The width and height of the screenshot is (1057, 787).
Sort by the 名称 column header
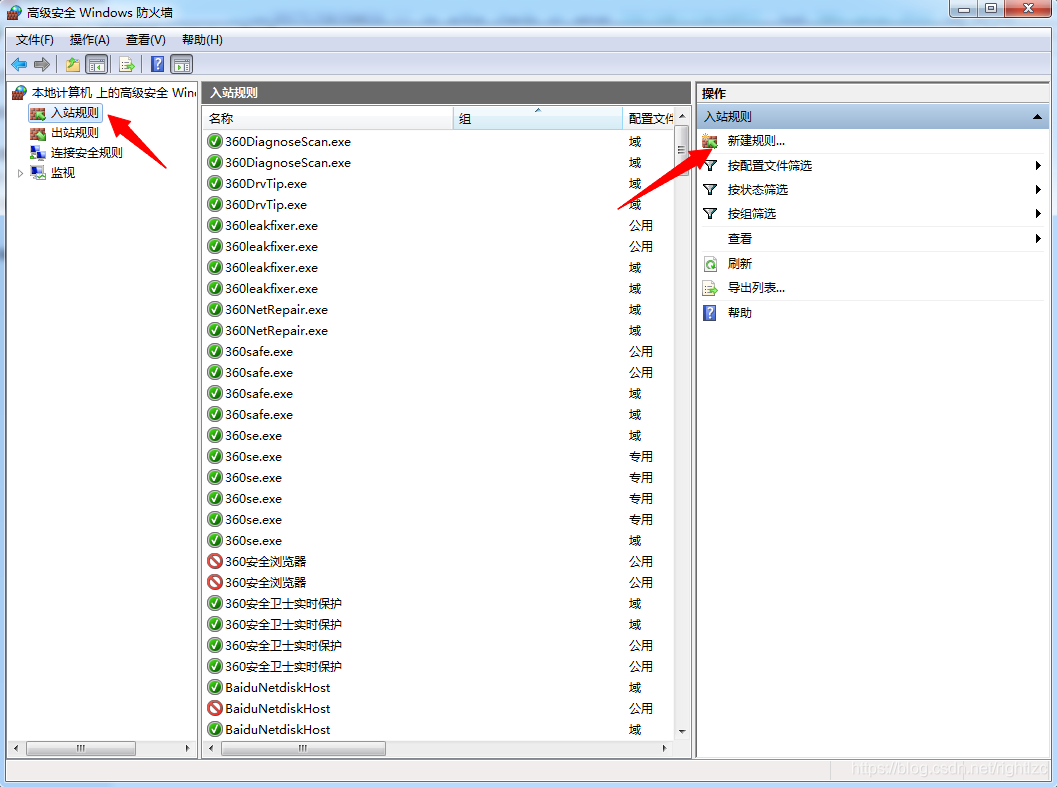tap(328, 119)
